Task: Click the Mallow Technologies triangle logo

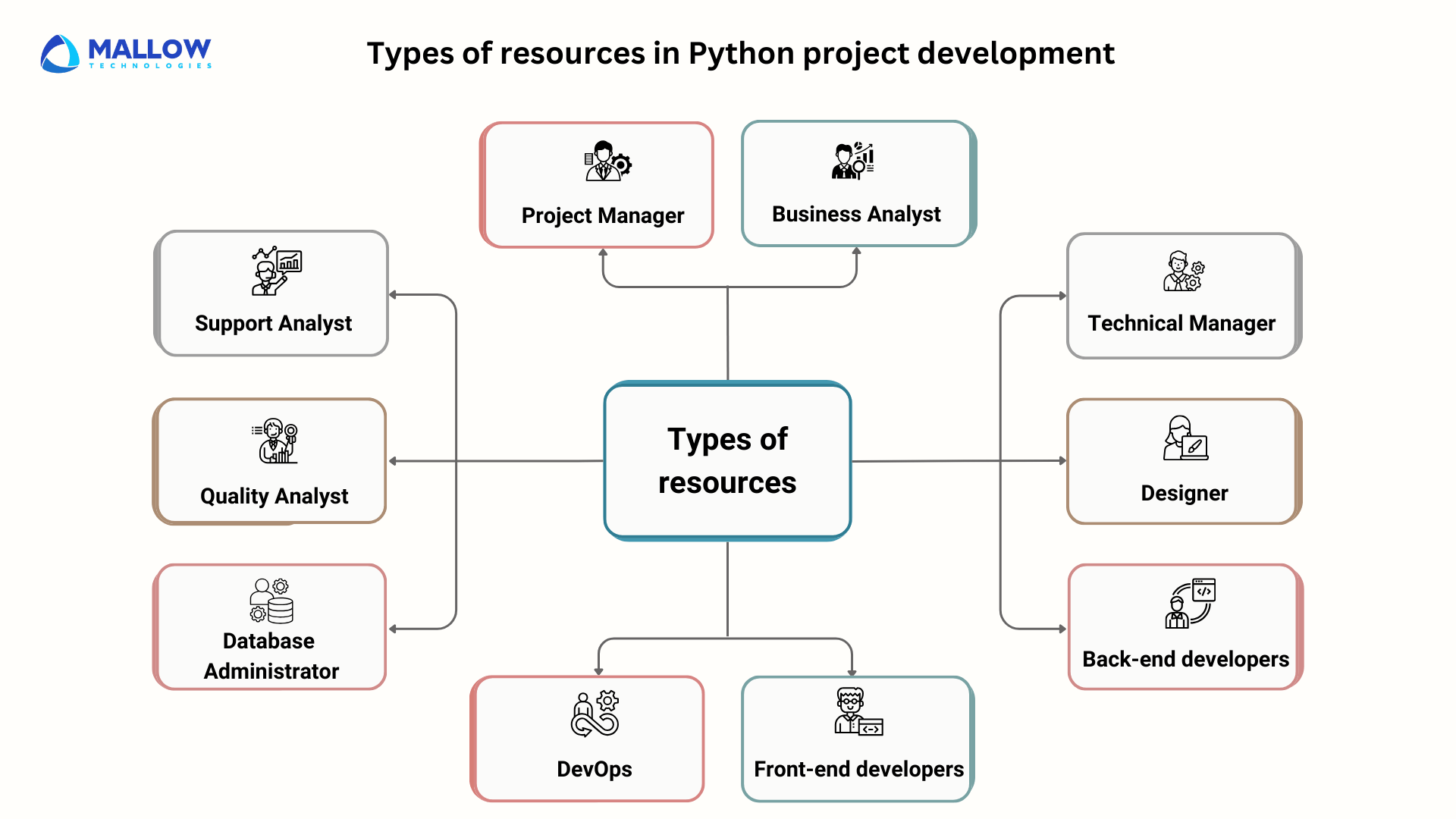Action: click(x=61, y=52)
